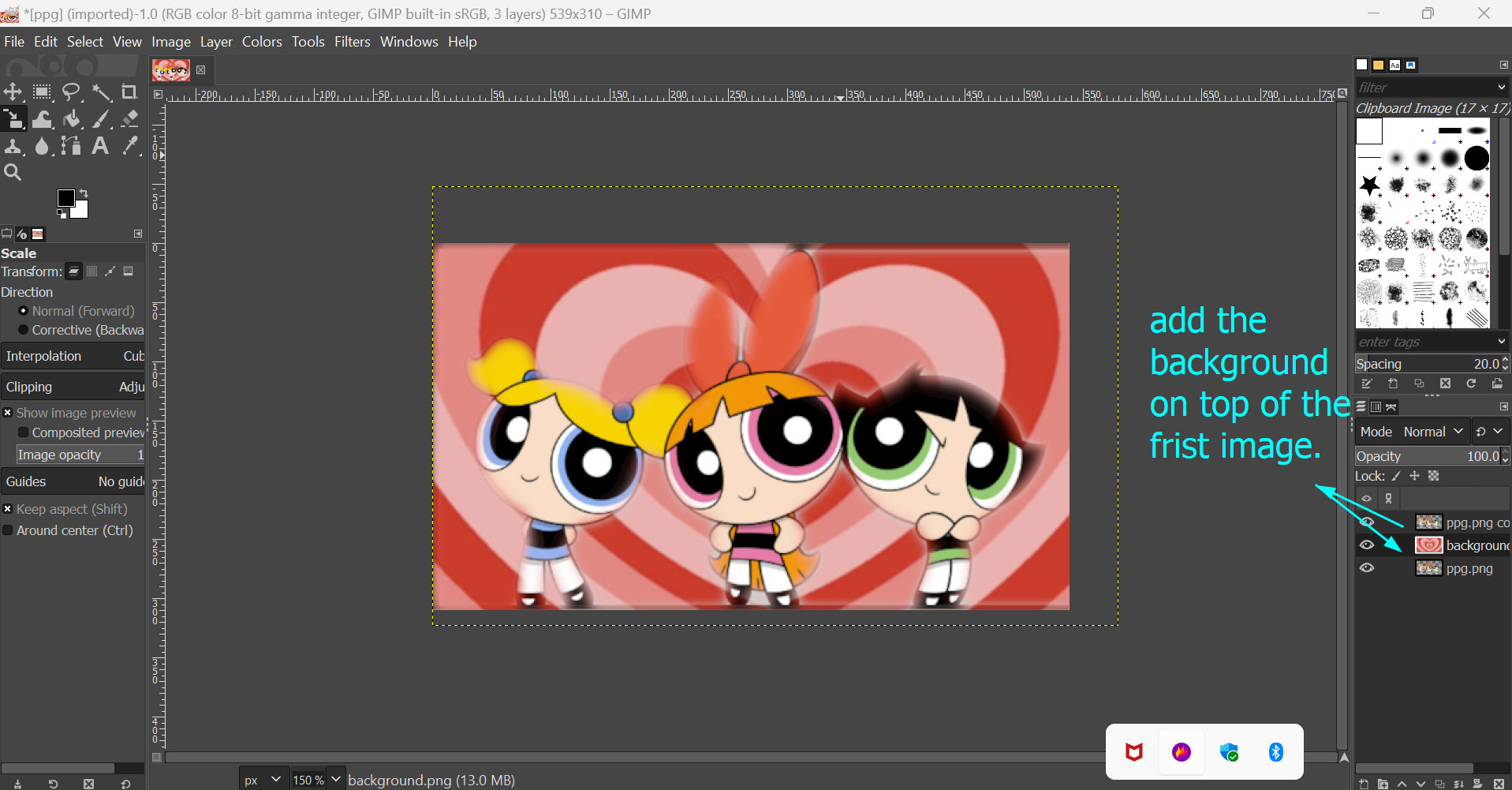The image size is (1512, 790).
Task: Select the Move tool in toolbox
Action: (13, 92)
